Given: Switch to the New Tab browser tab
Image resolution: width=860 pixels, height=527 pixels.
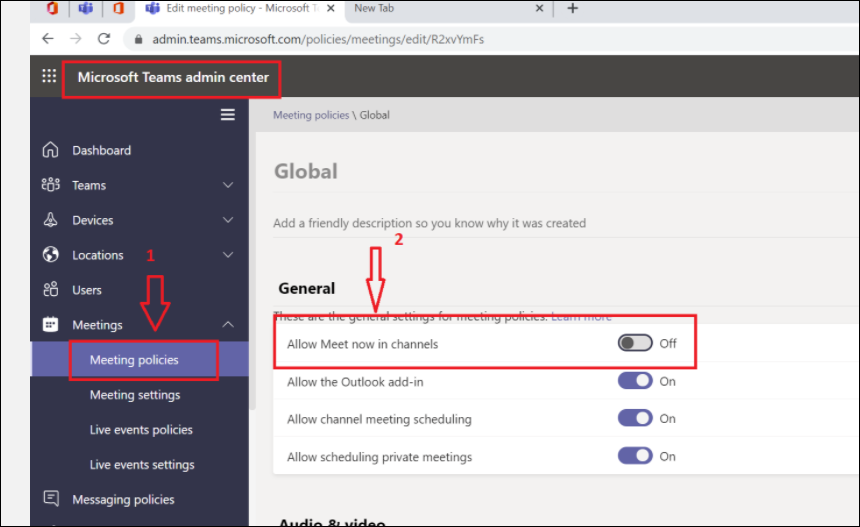Looking at the screenshot, I should [447, 9].
